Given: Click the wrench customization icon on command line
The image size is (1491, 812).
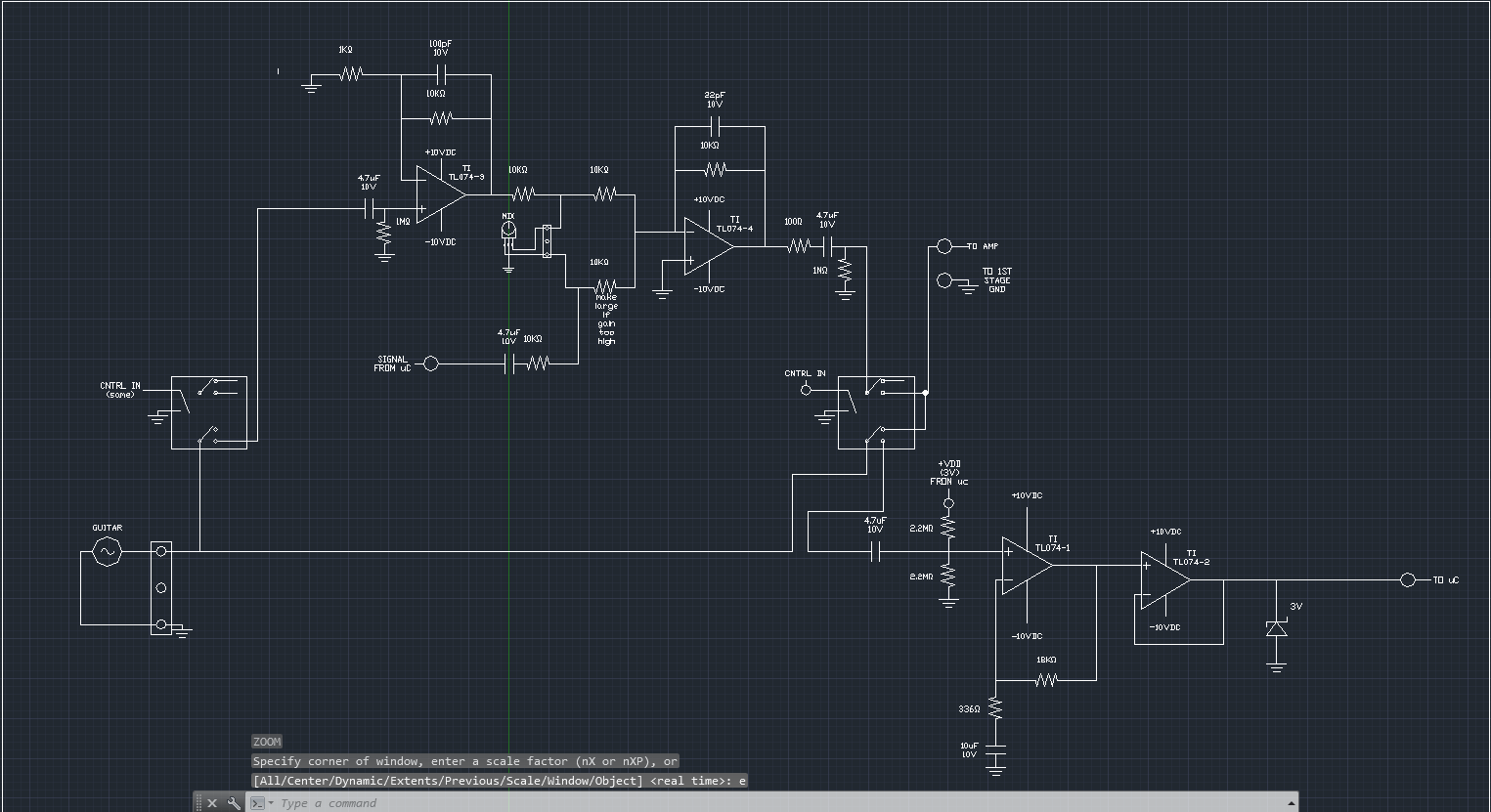Looking at the screenshot, I should [233, 802].
